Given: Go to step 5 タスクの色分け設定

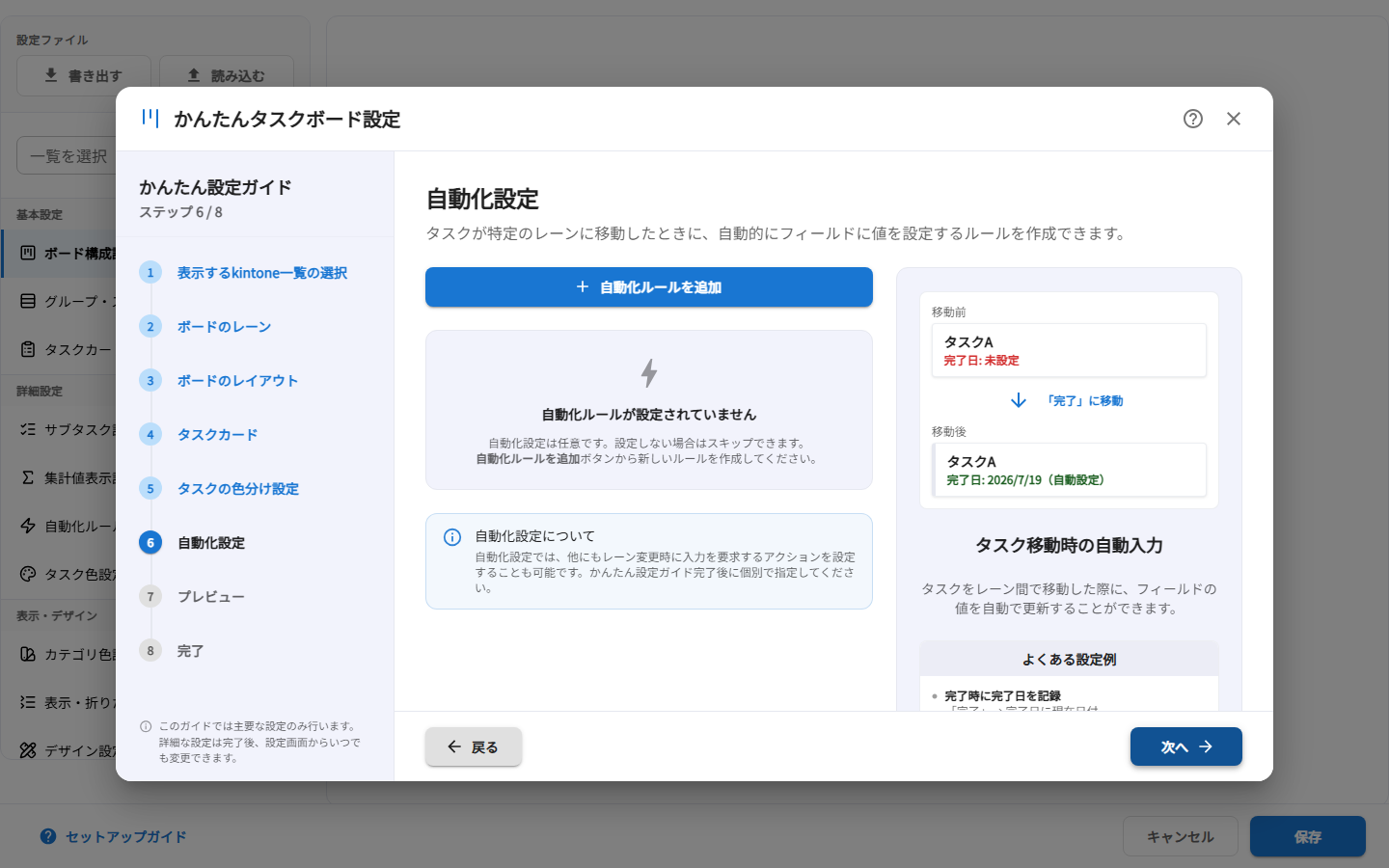Looking at the screenshot, I should (x=238, y=489).
